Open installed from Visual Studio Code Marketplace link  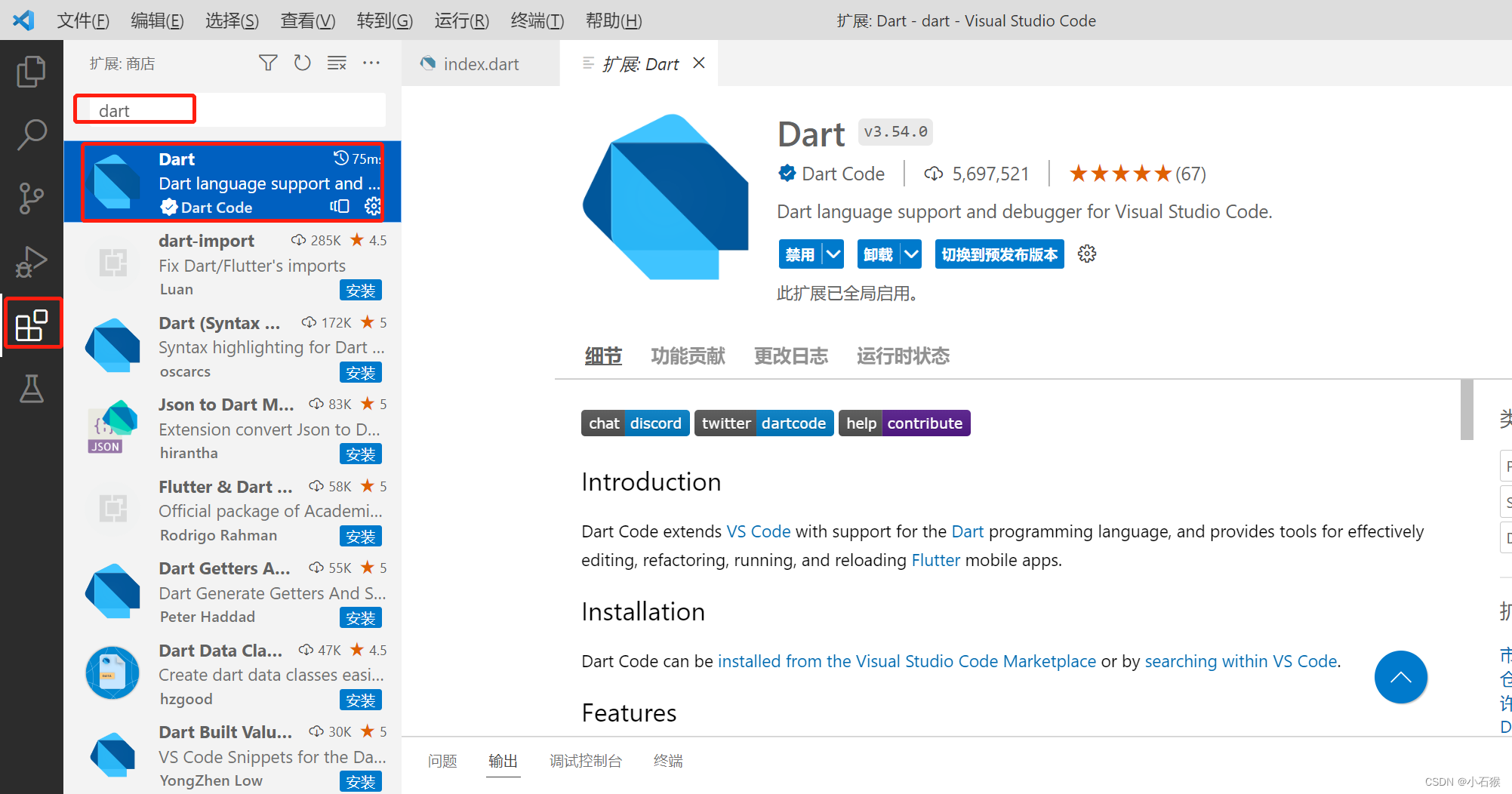[907, 661]
